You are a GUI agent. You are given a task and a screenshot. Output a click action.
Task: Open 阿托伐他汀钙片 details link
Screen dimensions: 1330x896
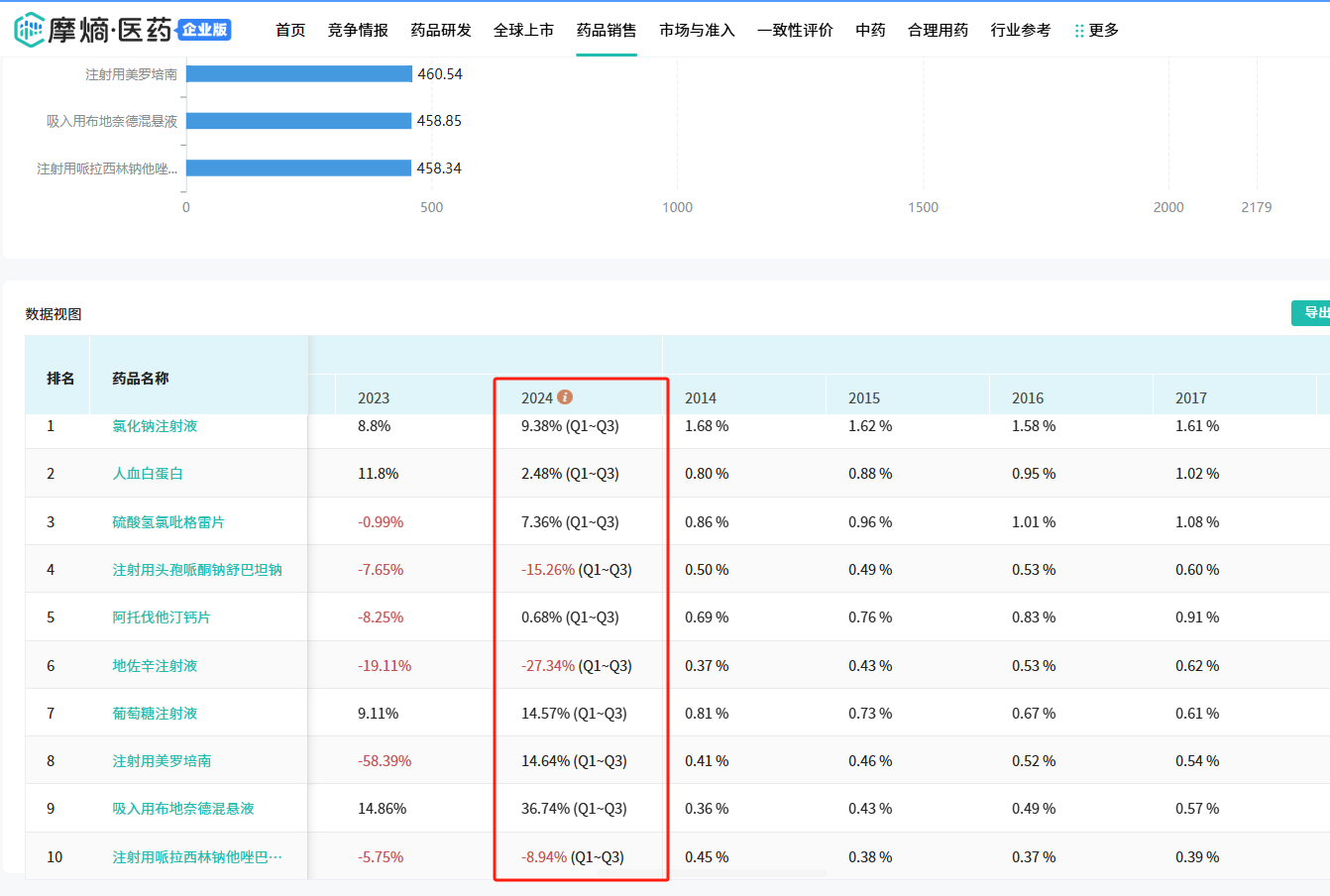pyautogui.click(x=162, y=617)
